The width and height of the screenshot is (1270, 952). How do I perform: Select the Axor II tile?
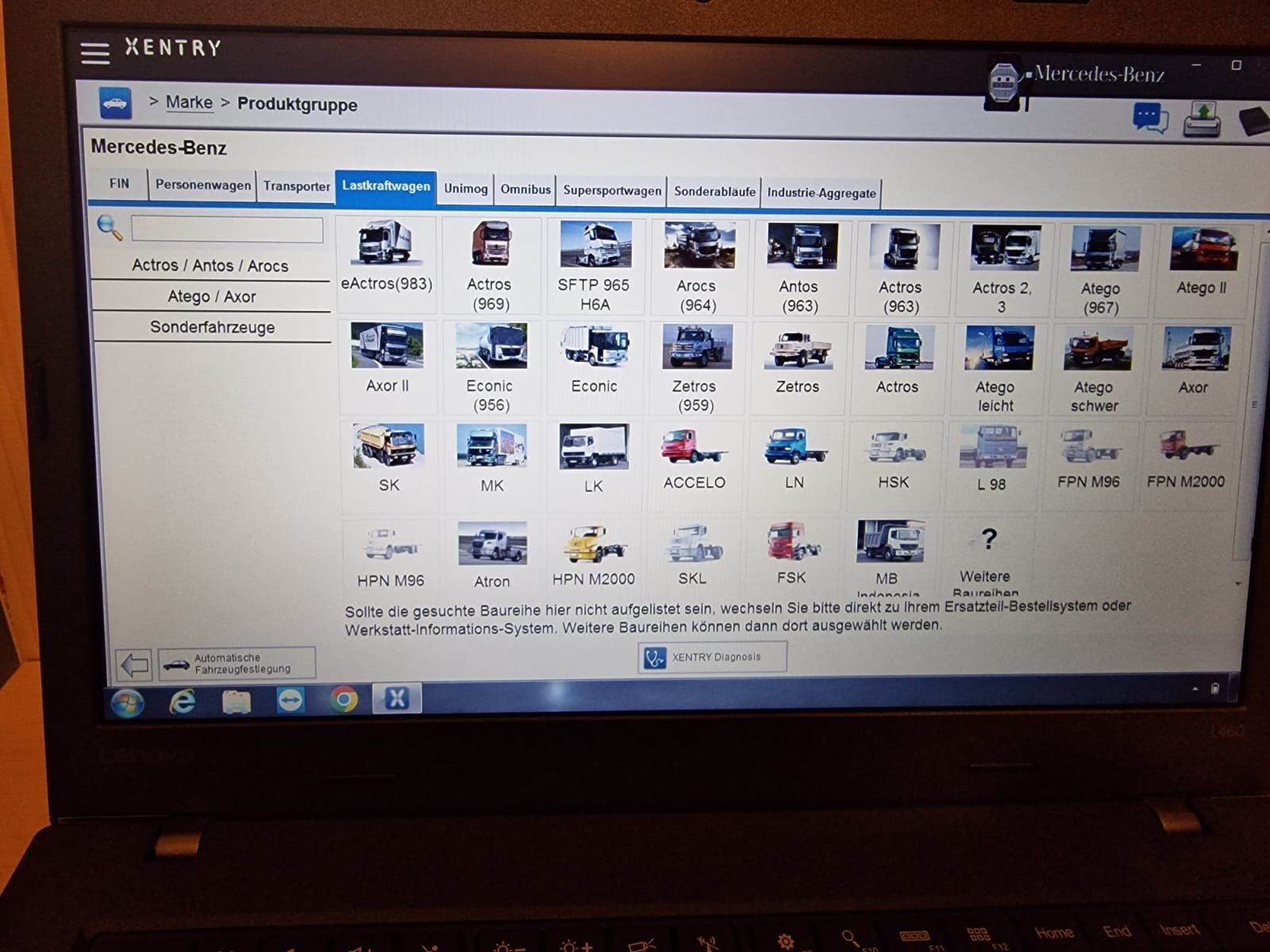(387, 367)
